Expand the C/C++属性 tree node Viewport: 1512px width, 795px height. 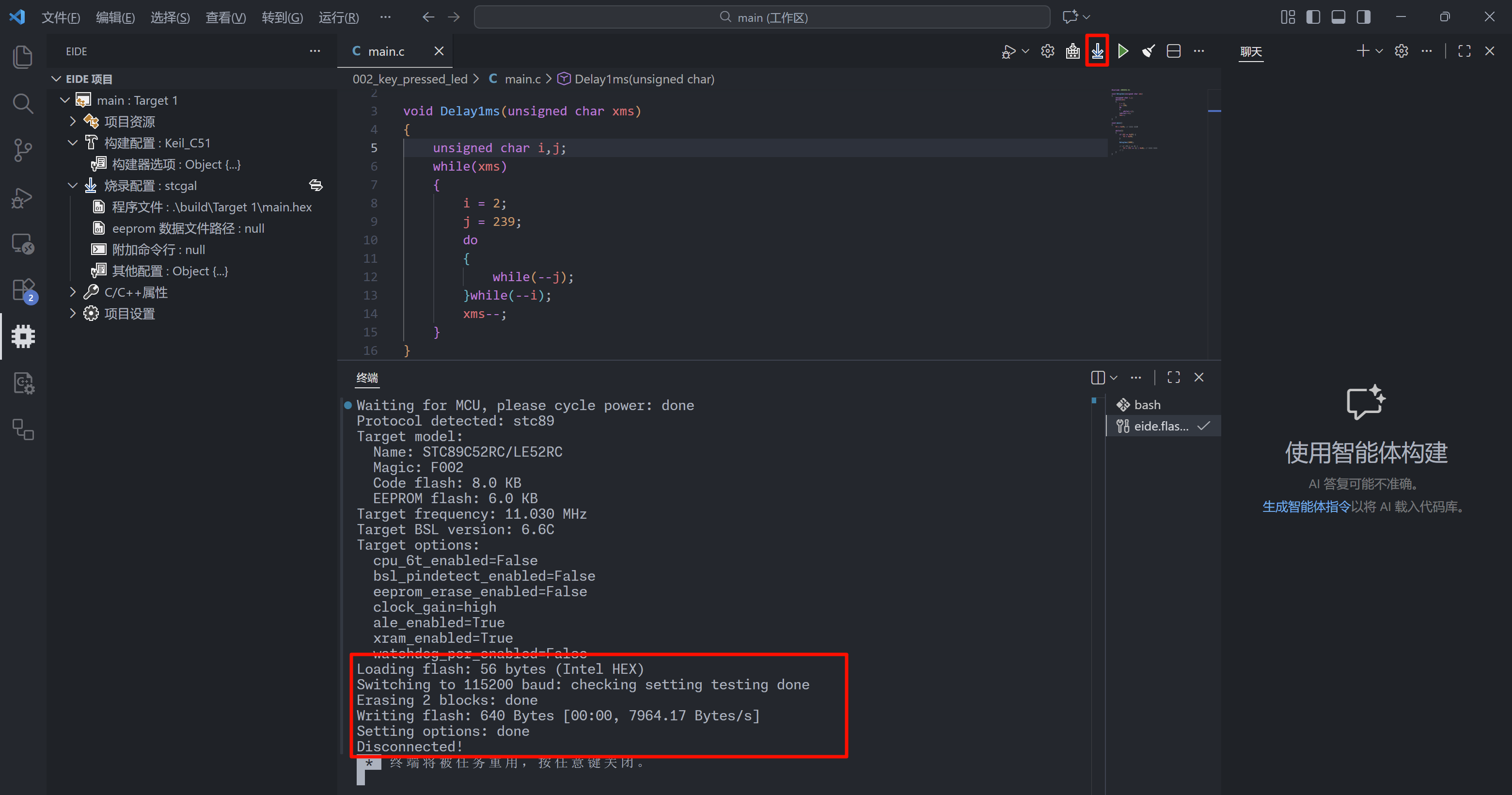(x=73, y=292)
